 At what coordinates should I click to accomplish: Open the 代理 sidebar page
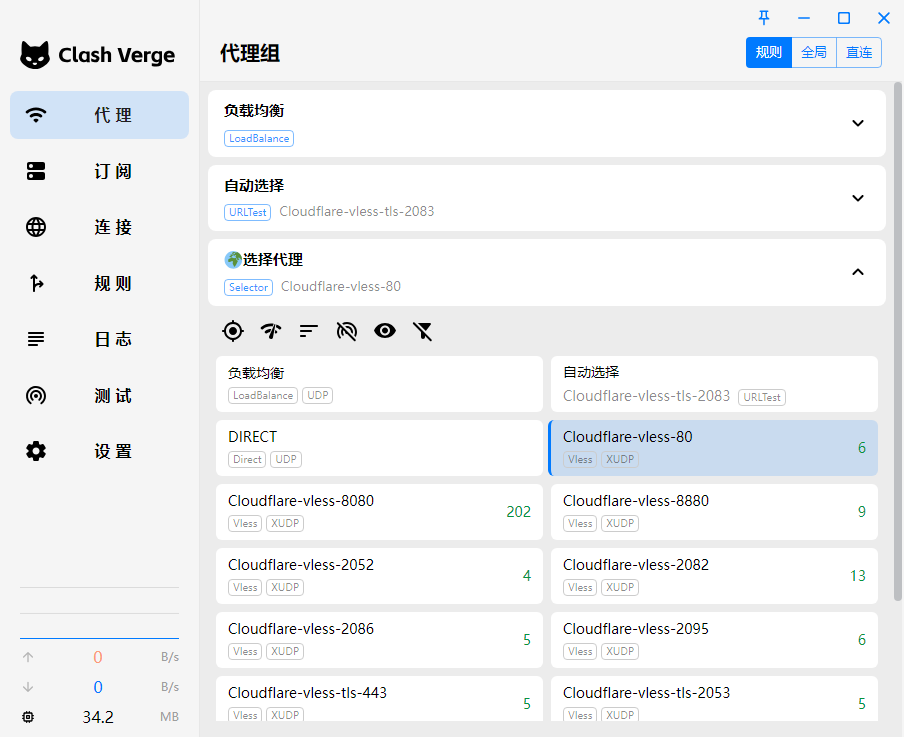(x=99, y=115)
